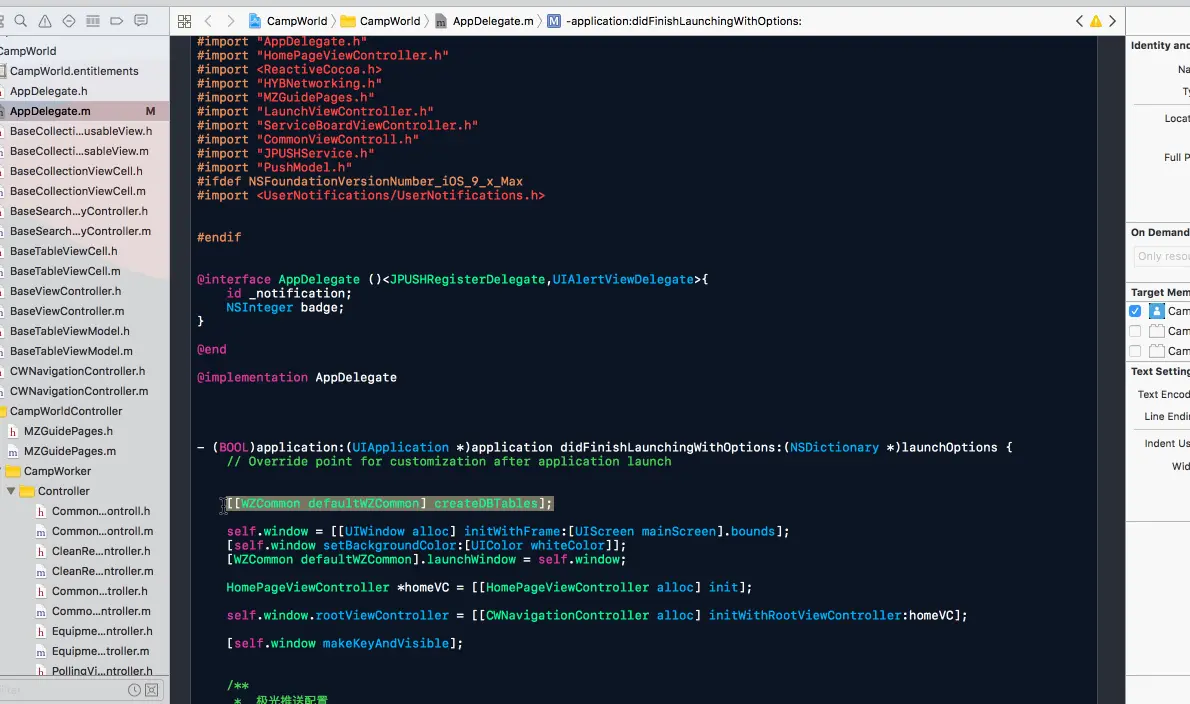Click the CampWorld project icon in jump bar
Viewport: 1190px width, 704px height.
255,21
